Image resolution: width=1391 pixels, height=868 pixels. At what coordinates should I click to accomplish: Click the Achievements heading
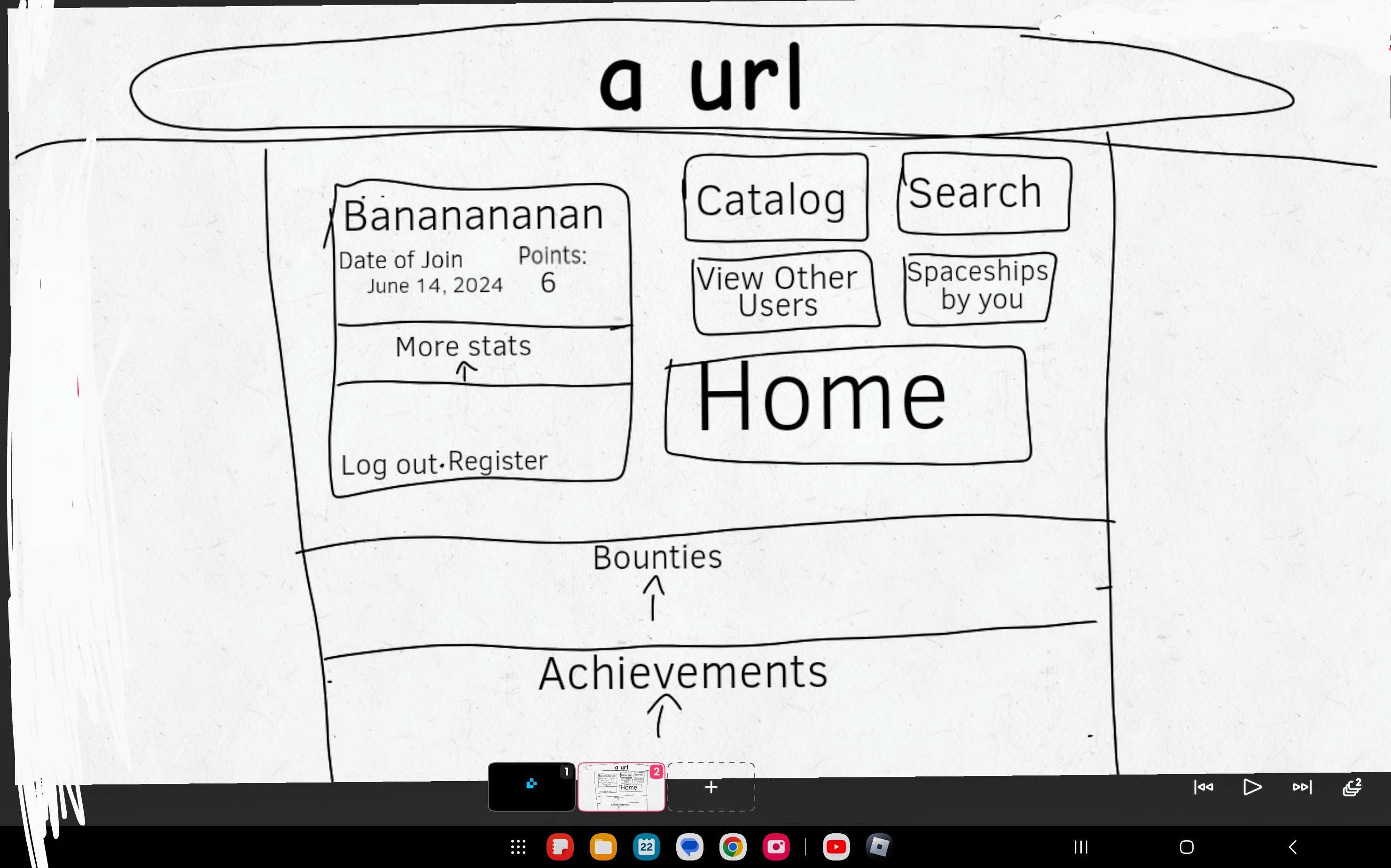click(683, 673)
